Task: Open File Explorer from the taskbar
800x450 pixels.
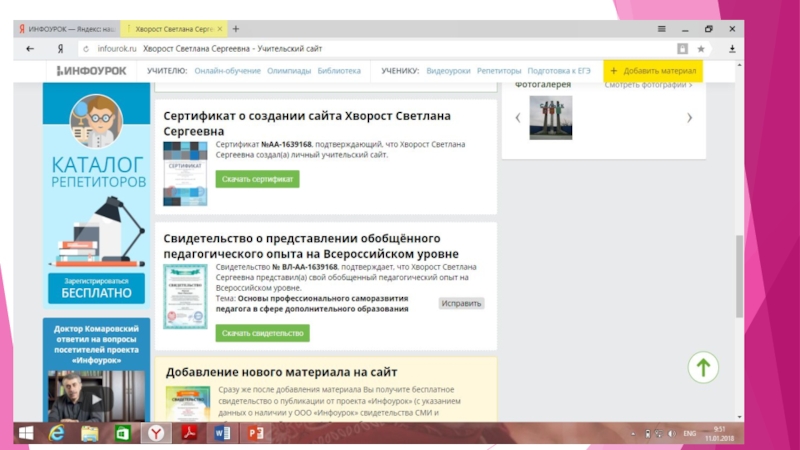Action: click(x=89, y=433)
